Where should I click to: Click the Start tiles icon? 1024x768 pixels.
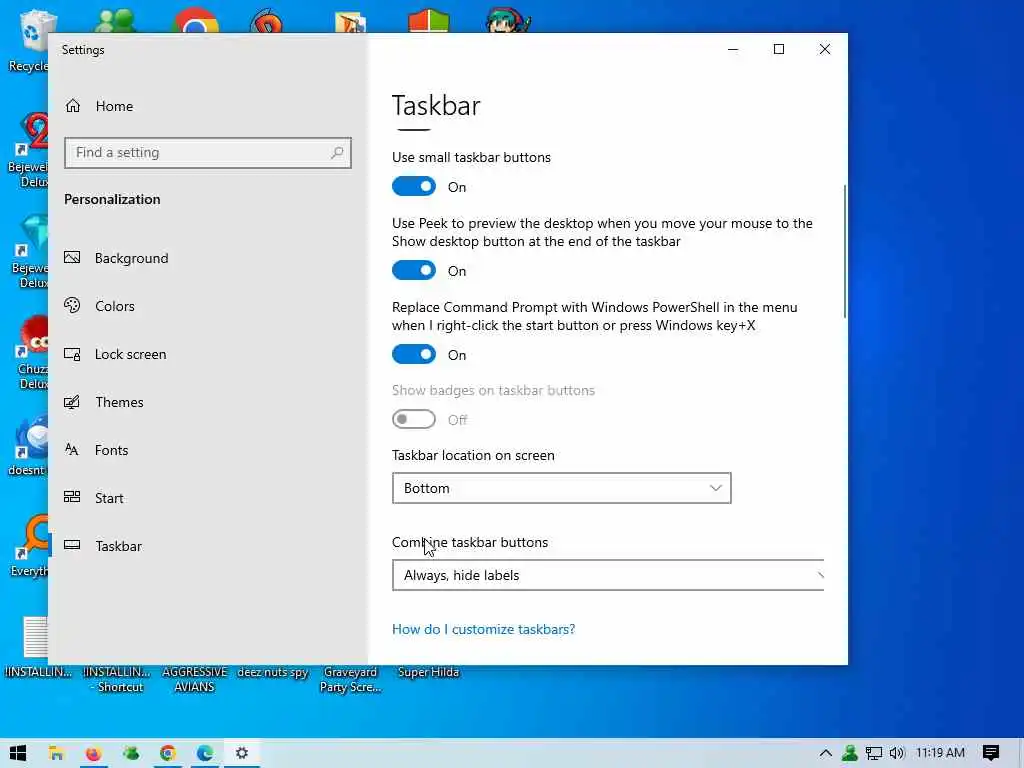(72, 497)
